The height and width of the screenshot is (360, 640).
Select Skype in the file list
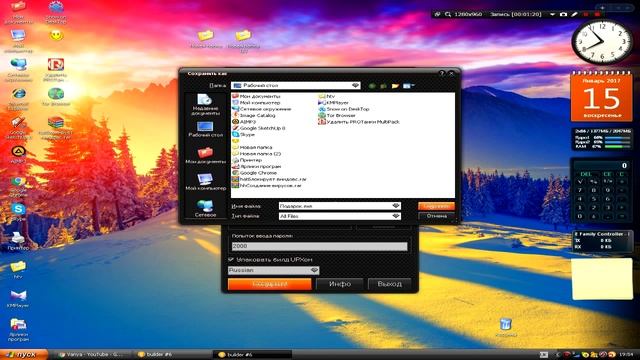point(244,134)
